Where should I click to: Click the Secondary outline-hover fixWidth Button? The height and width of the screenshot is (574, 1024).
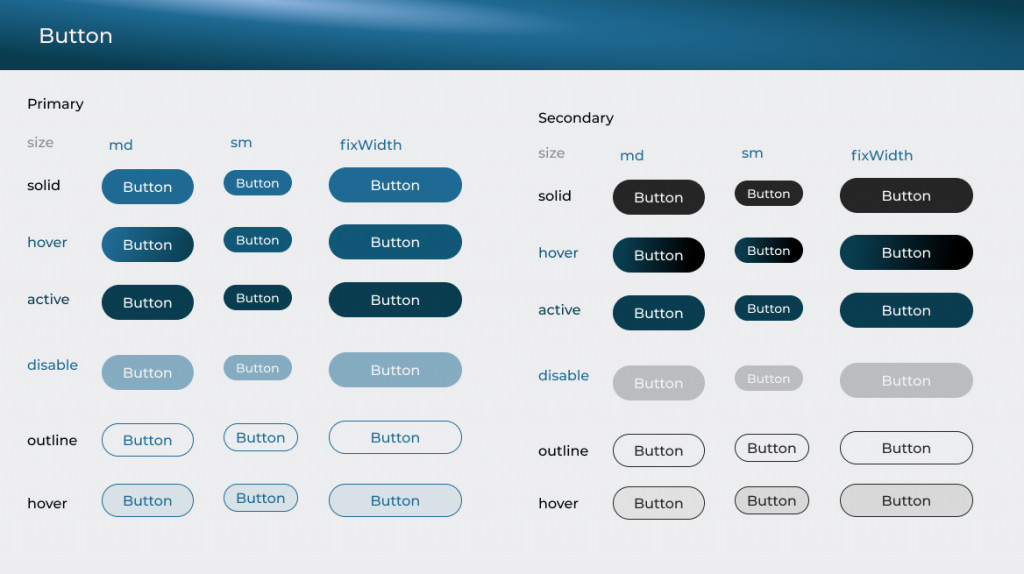906,500
